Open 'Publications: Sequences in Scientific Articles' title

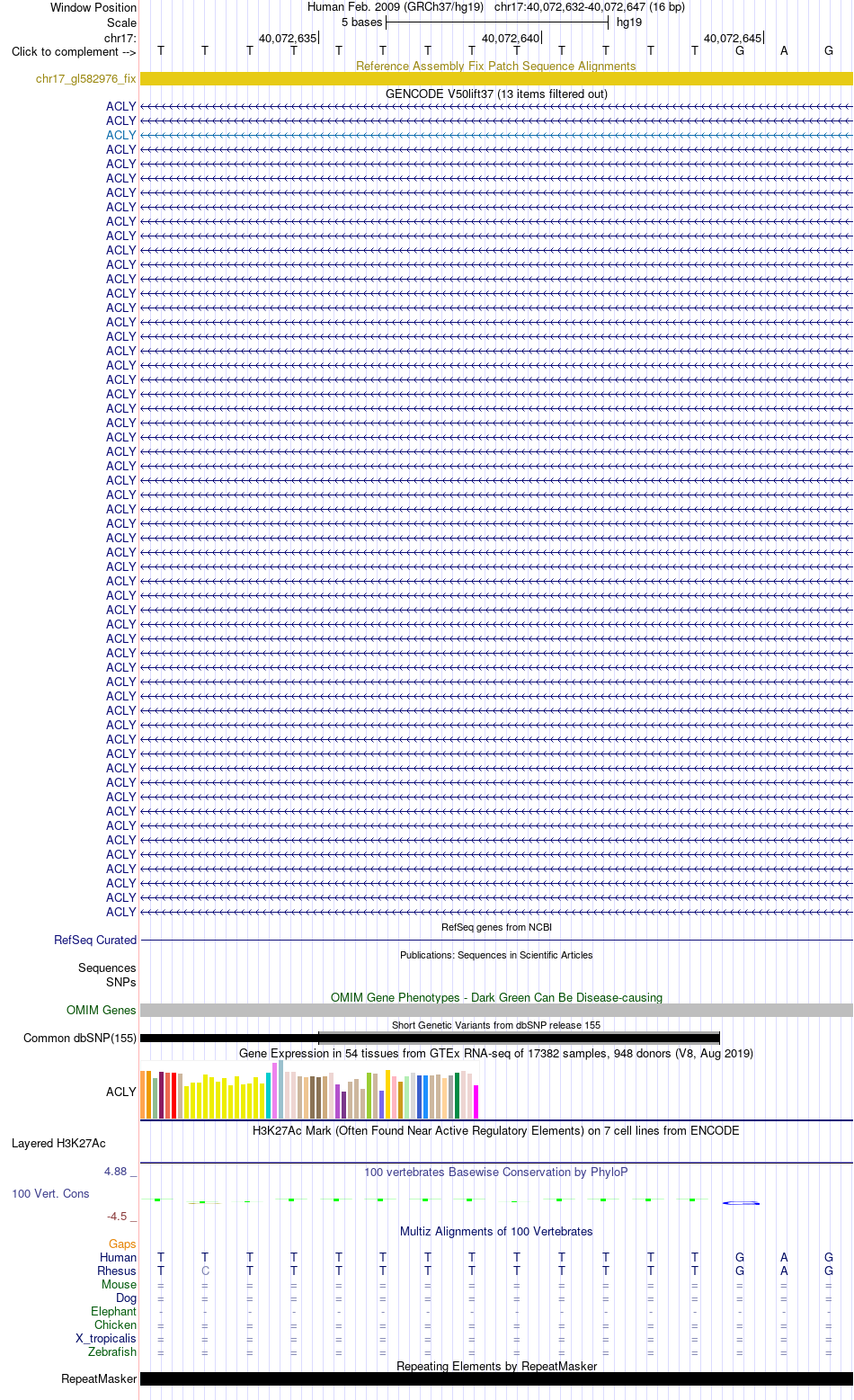[496, 955]
